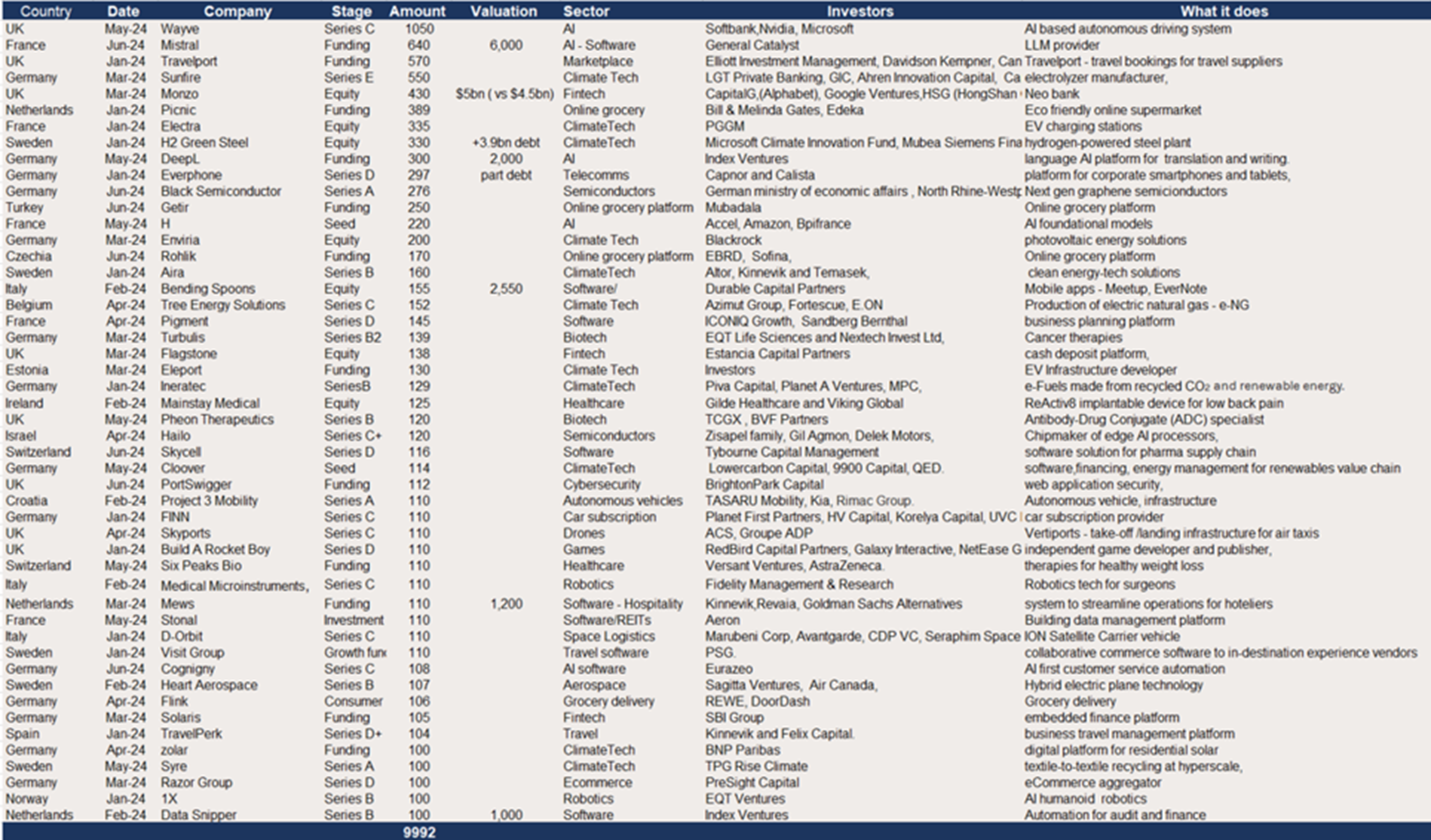Click the Amount column header
The width and height of the screenshot is (1431, 840).
pos(417,12)
